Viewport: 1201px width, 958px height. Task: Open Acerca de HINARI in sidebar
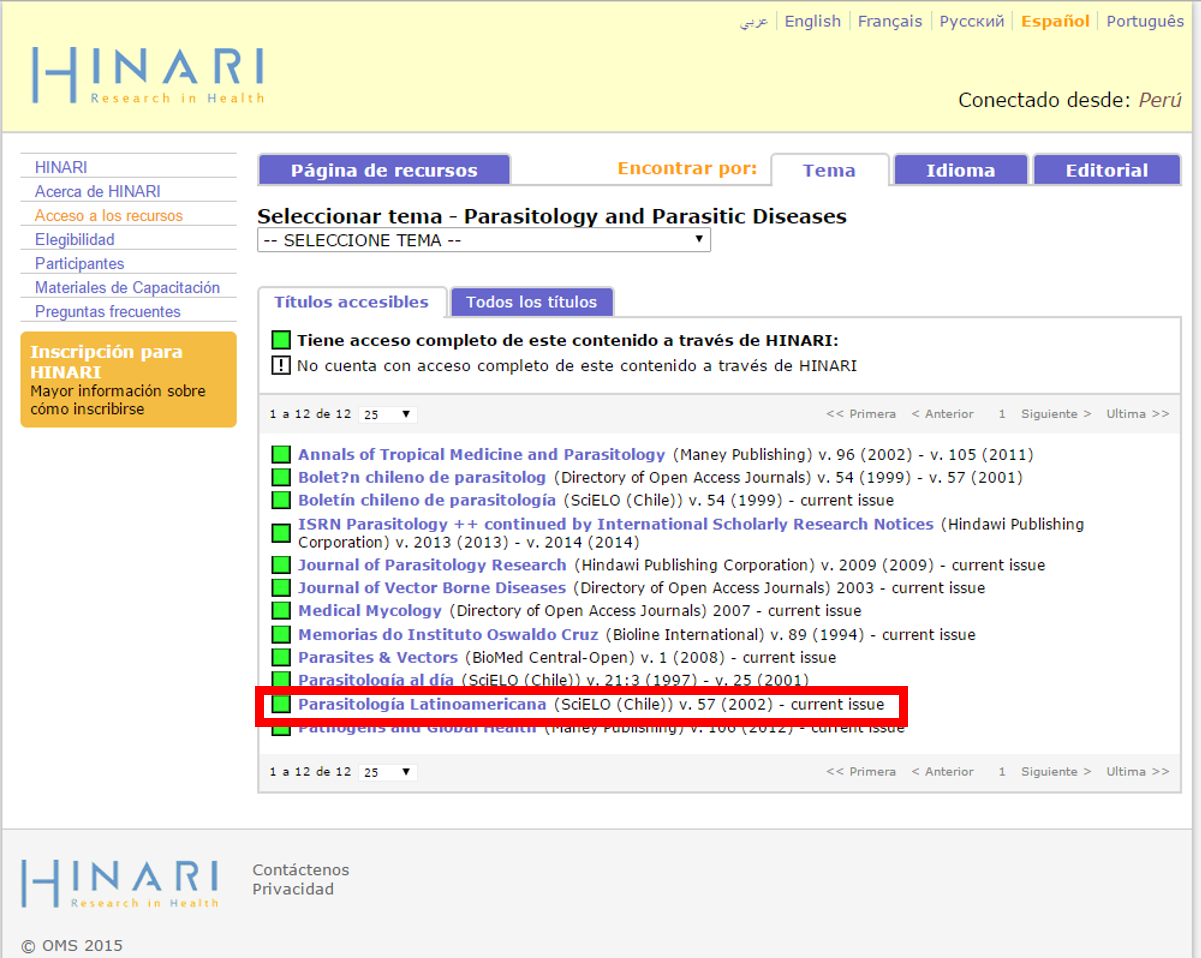[97, 191]
